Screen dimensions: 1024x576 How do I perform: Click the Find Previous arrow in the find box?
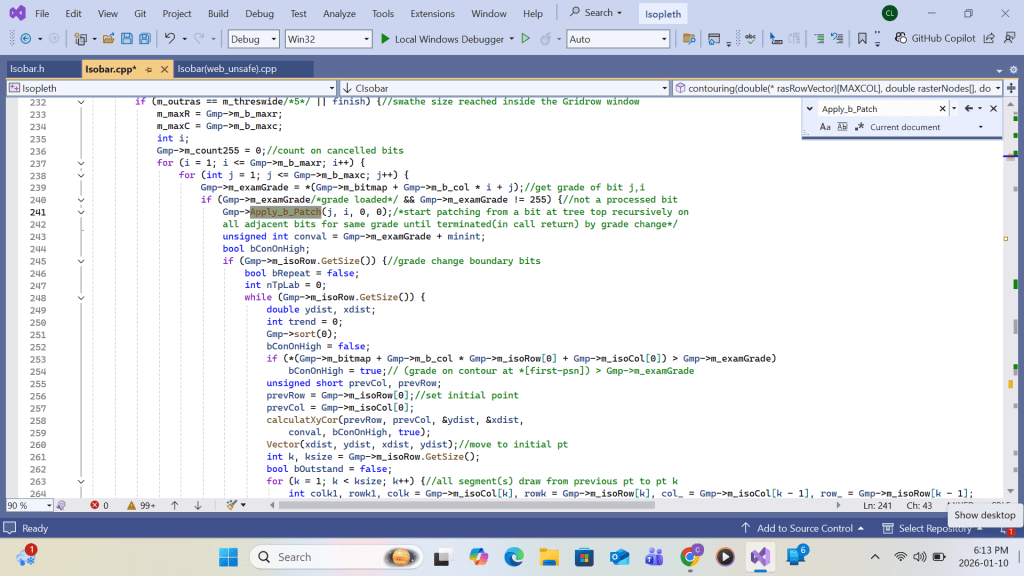[968, 108]
